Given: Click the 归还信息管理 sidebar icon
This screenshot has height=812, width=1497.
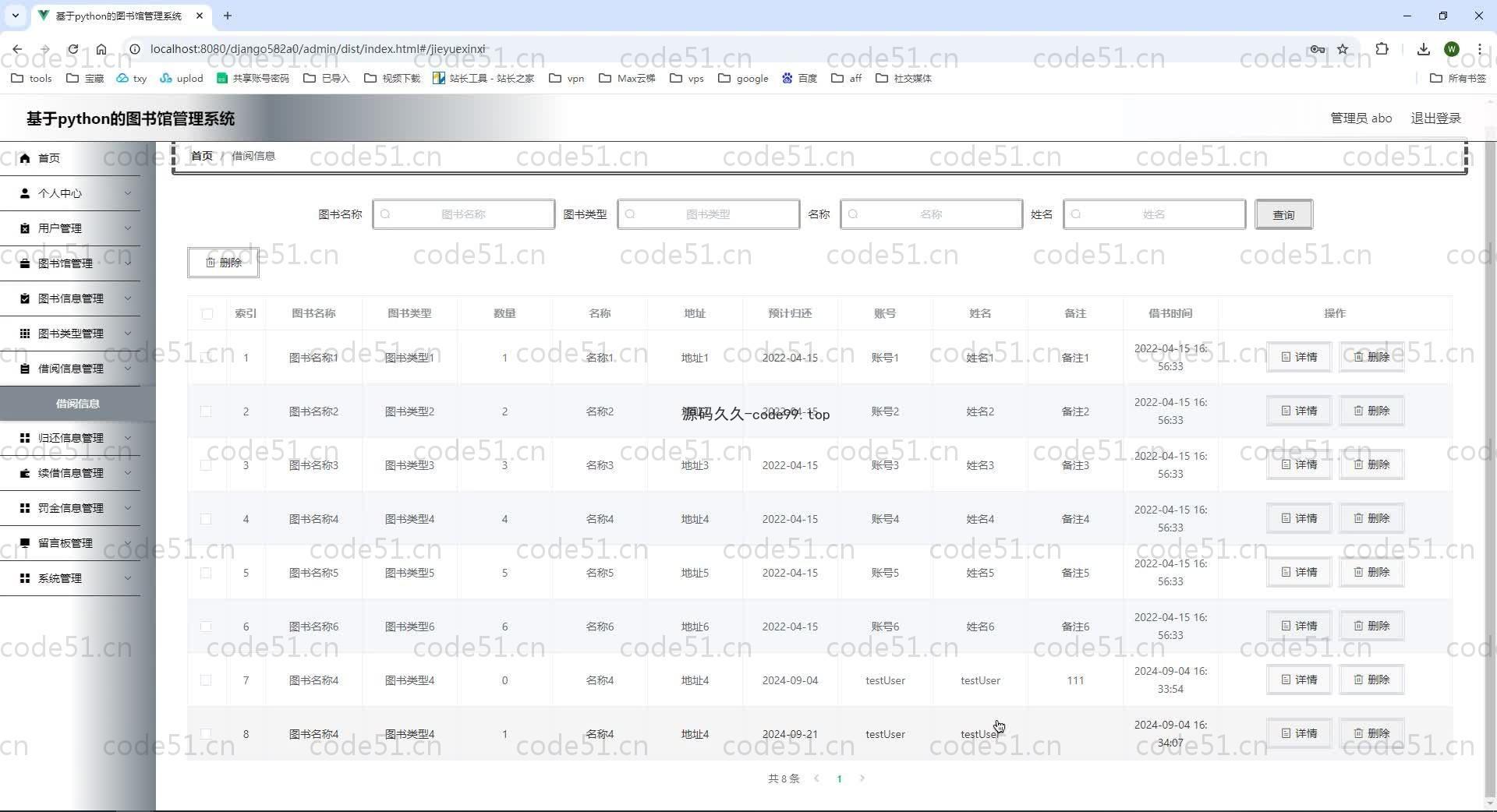Looking at the screenshot, I should coord(25,438).
